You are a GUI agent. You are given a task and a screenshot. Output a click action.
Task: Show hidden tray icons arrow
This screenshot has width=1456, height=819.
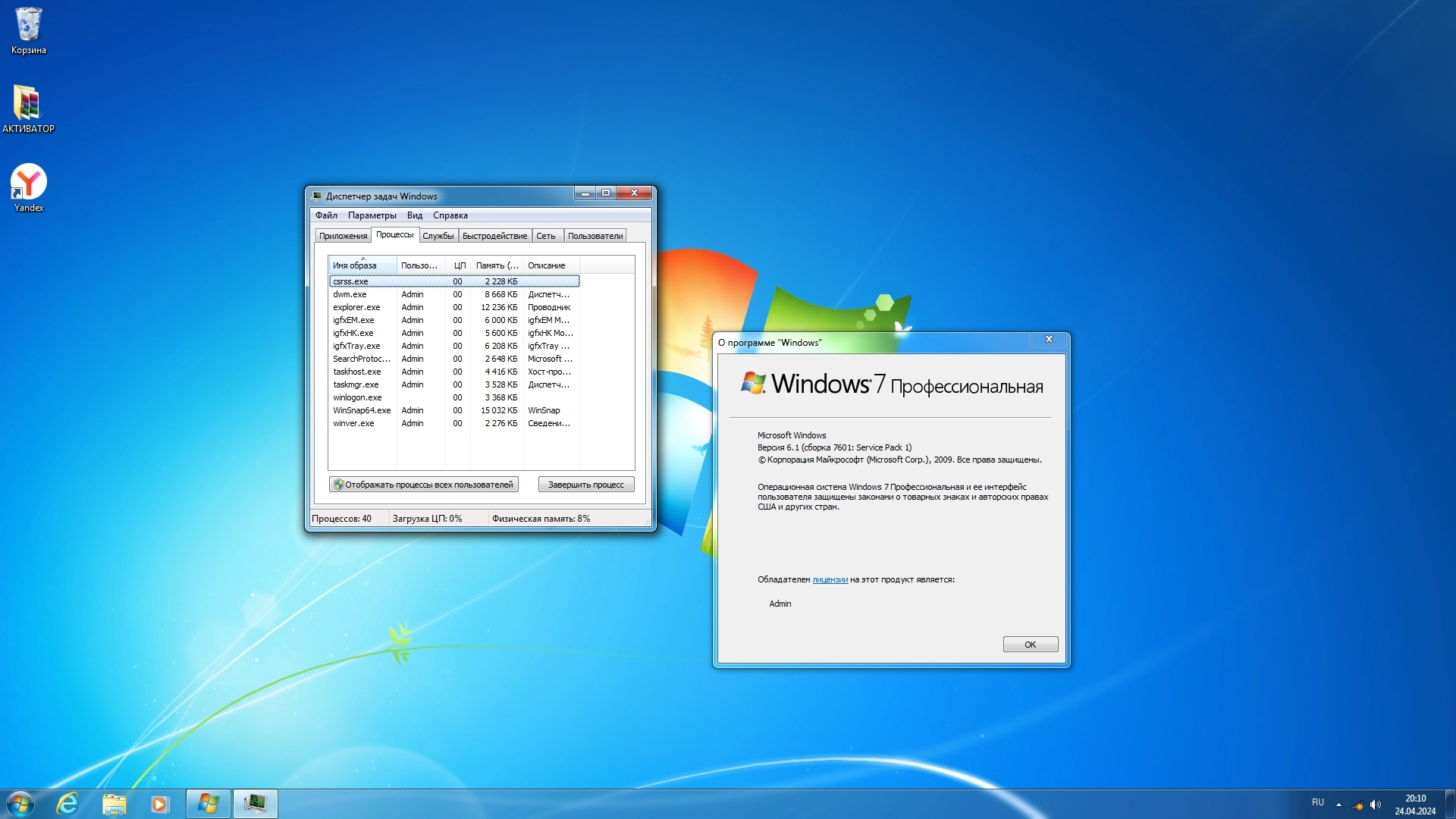click(1338, 804)
